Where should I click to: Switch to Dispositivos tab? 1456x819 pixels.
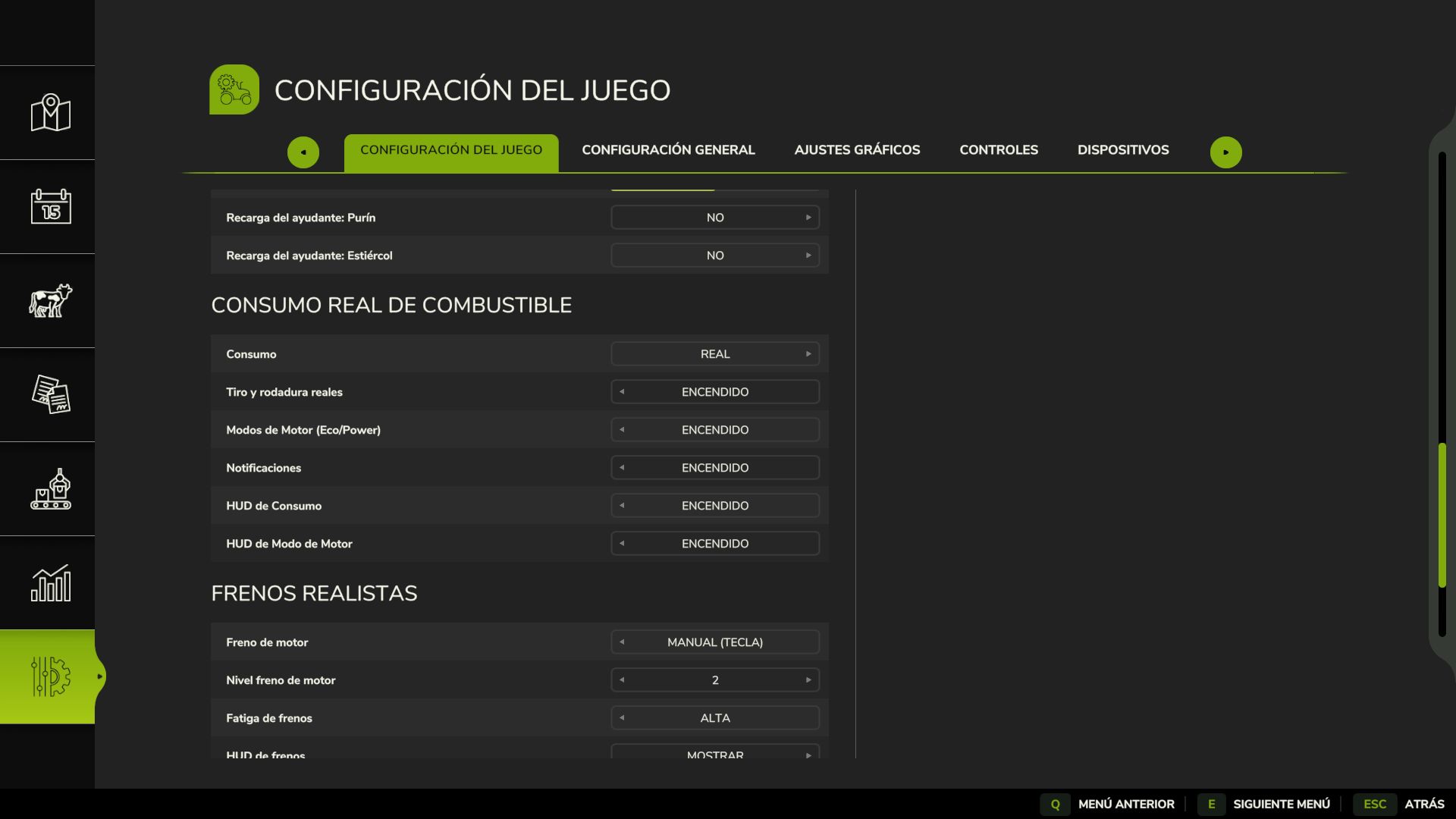(x=1123, y=150)
